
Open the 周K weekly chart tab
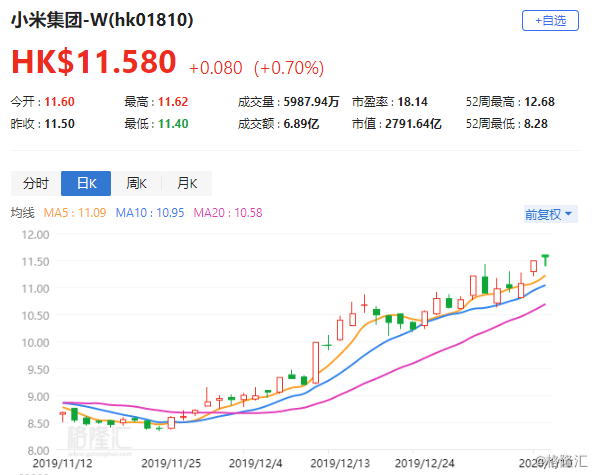click(137, 183)
